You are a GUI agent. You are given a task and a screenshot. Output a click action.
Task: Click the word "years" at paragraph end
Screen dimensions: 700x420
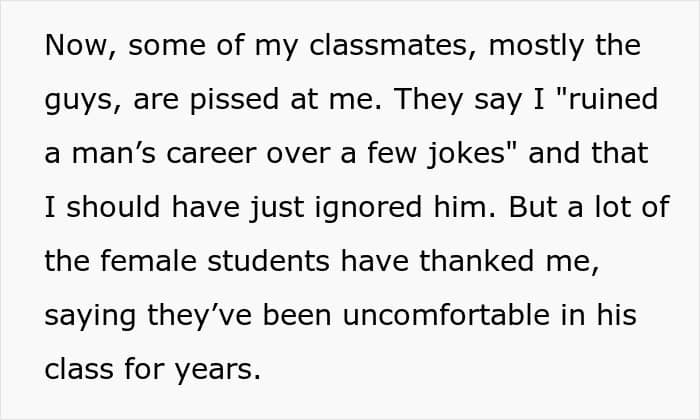coord(217,370)
